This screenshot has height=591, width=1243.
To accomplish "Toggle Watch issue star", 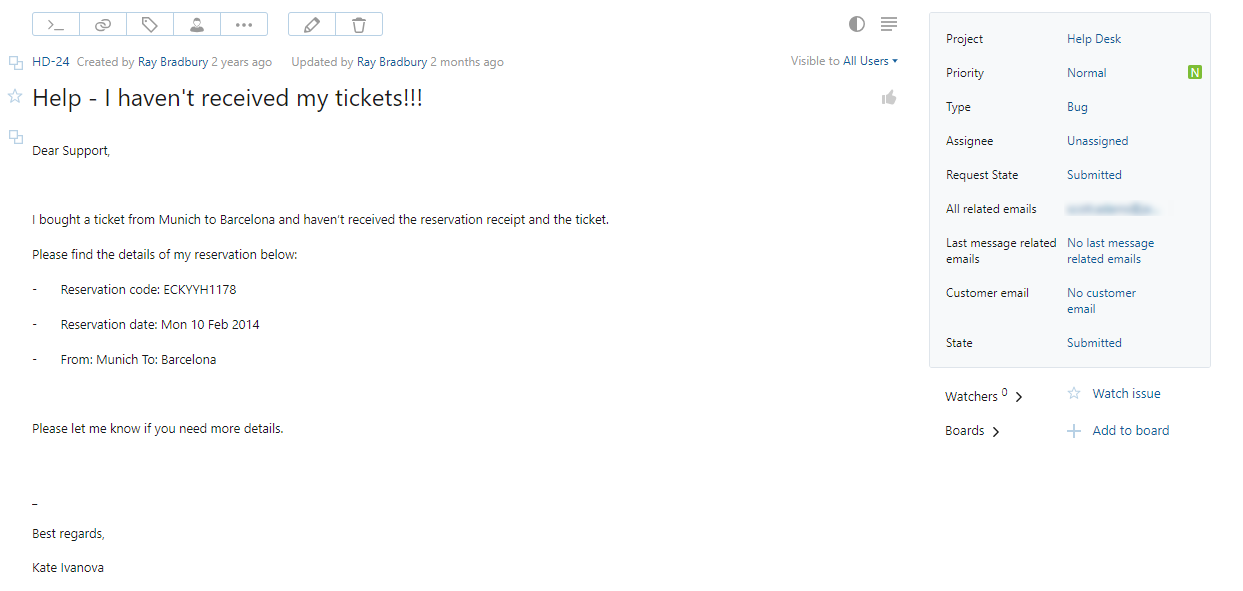I will click(x=1074, y=394).
